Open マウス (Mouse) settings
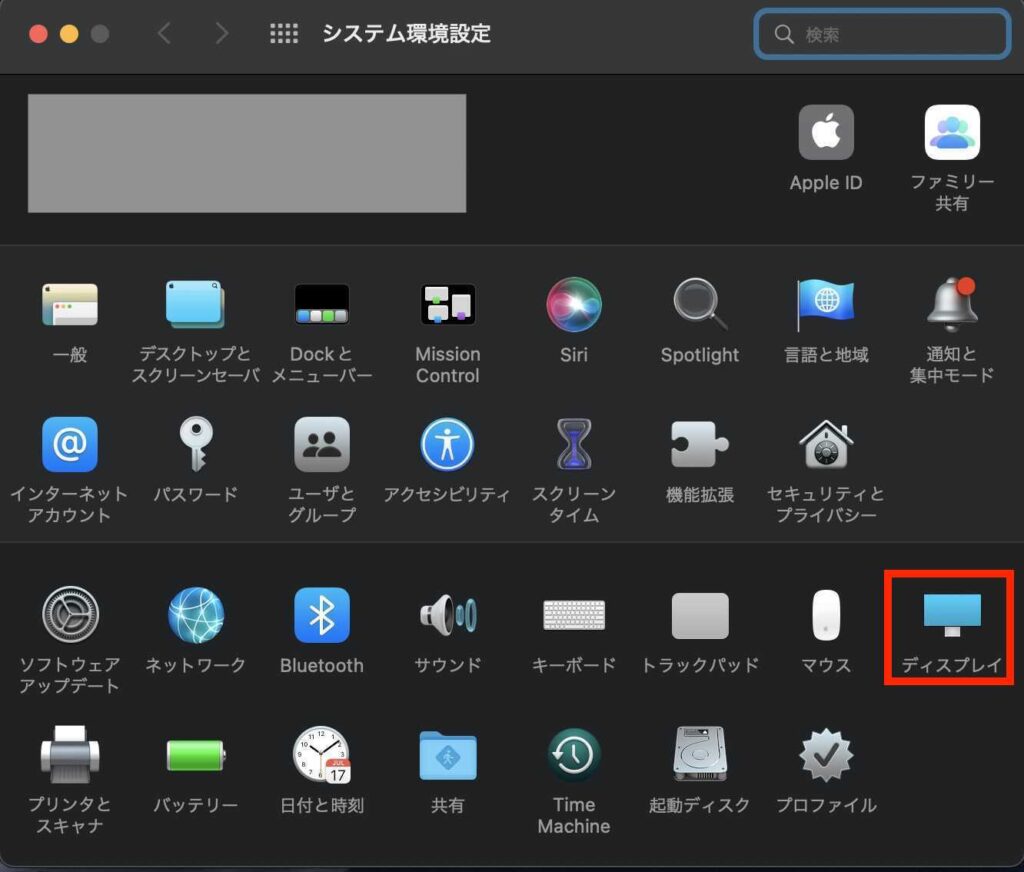Viewport: 1024px width, 872px height. (825, 615)
